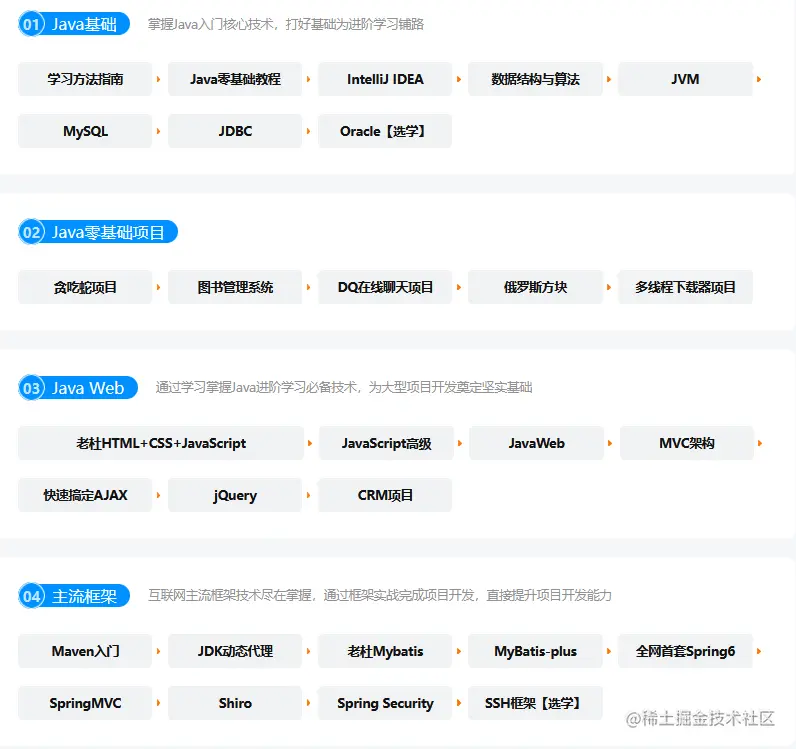The height and width of the screenshot is (749, 796).
Task: Select the JDBC course box
Action: click(235, 131)
